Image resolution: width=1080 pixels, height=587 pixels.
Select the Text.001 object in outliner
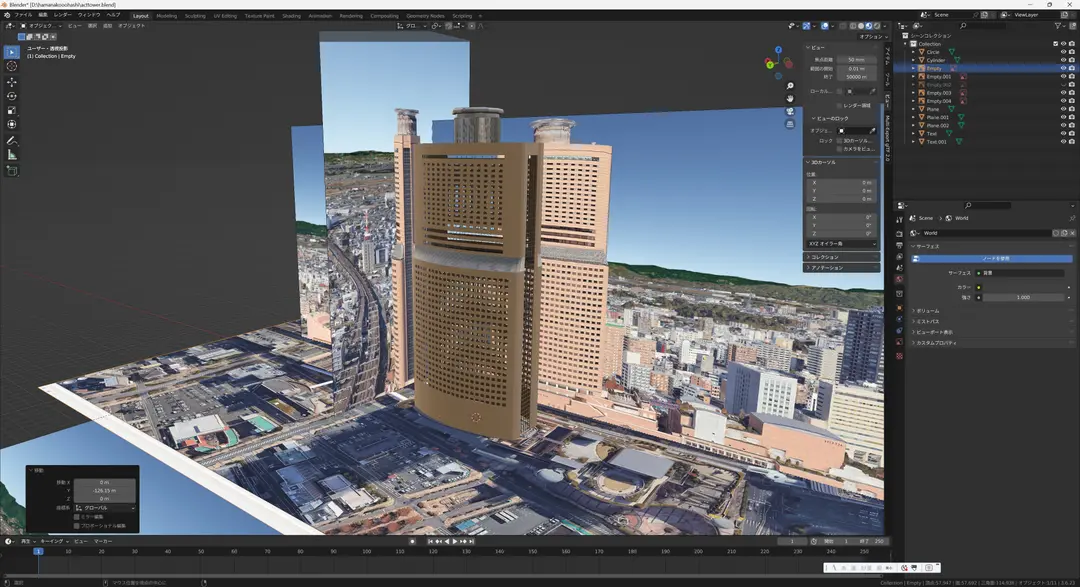tap(936, 142)
